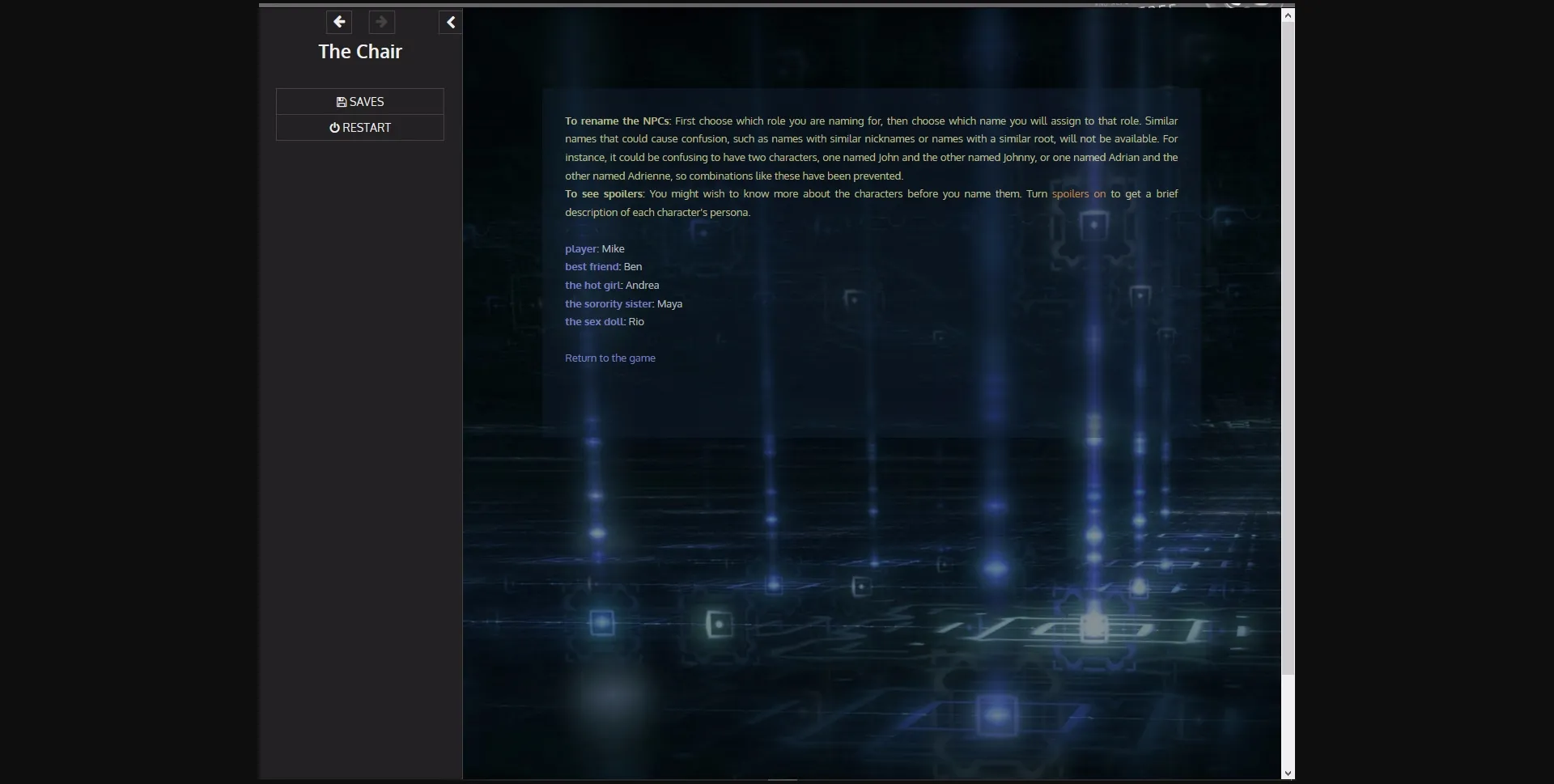
Task: Click the power icon on RESTART
Action: [334, 127]
